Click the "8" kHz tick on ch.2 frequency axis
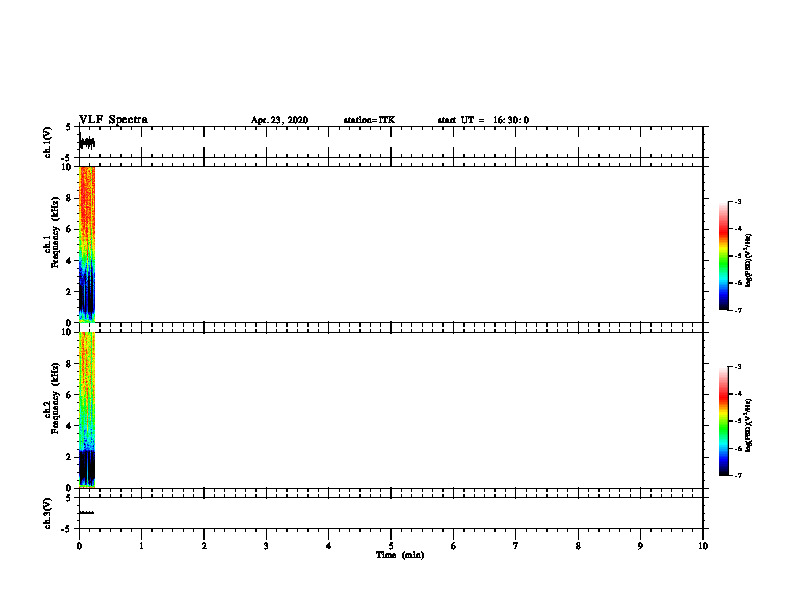792x612 pixels. 69,364
